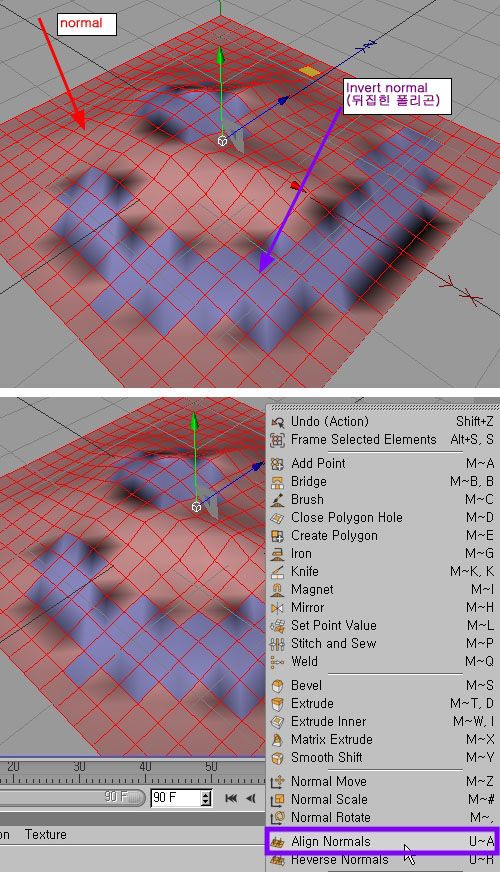Click the Mirror tool icon

277,608
